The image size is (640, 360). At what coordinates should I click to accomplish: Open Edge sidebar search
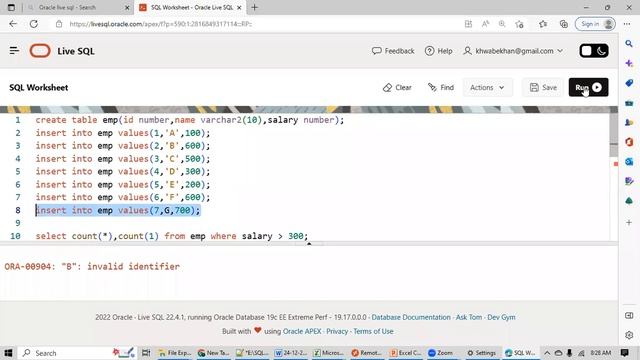pos(629,43)
